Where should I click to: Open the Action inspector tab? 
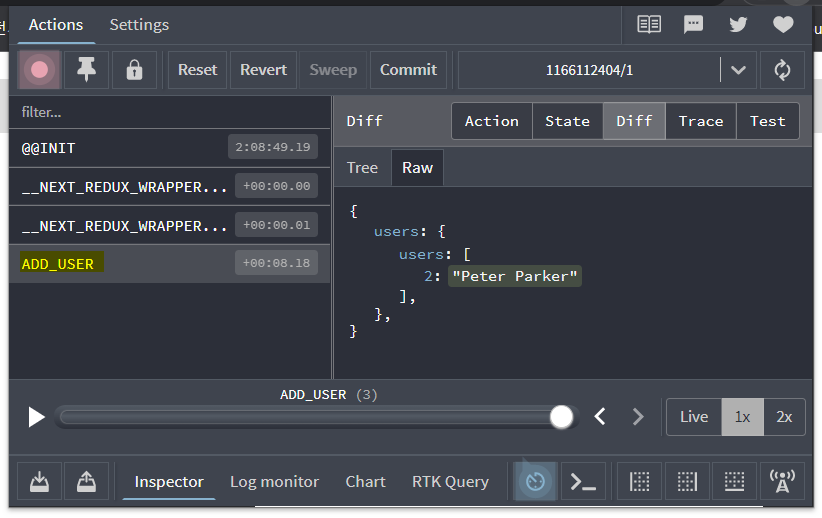492,121
